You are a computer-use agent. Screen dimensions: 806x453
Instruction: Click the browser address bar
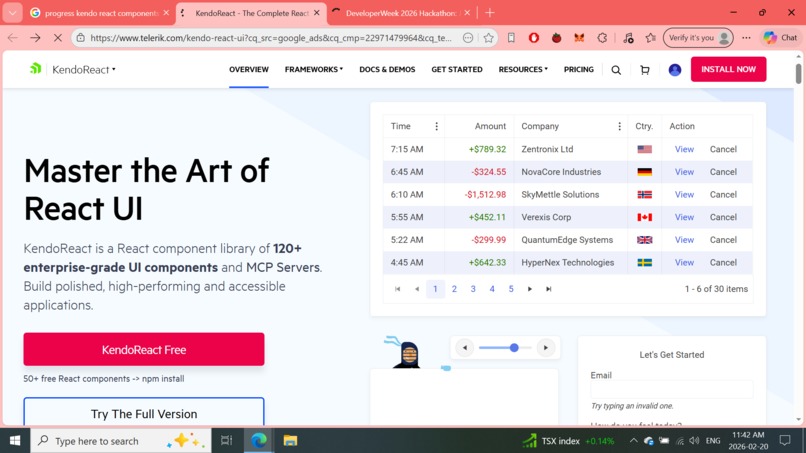tap(271, 38)
